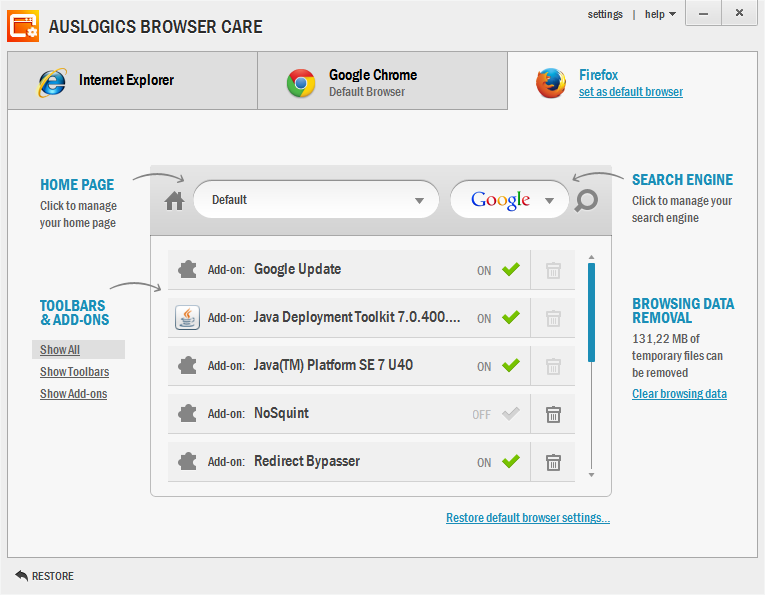The image size is (765, 595).
Task: Open the settings menu
Action: (x=605, y=14)
